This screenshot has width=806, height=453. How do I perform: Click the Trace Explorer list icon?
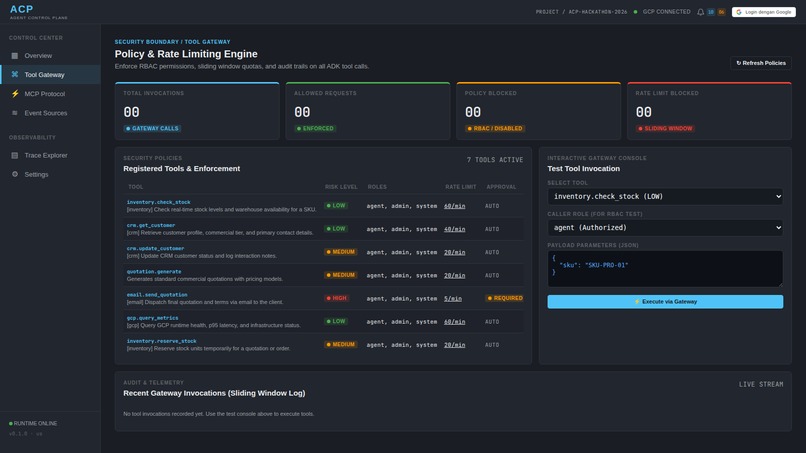coord(15,155)
